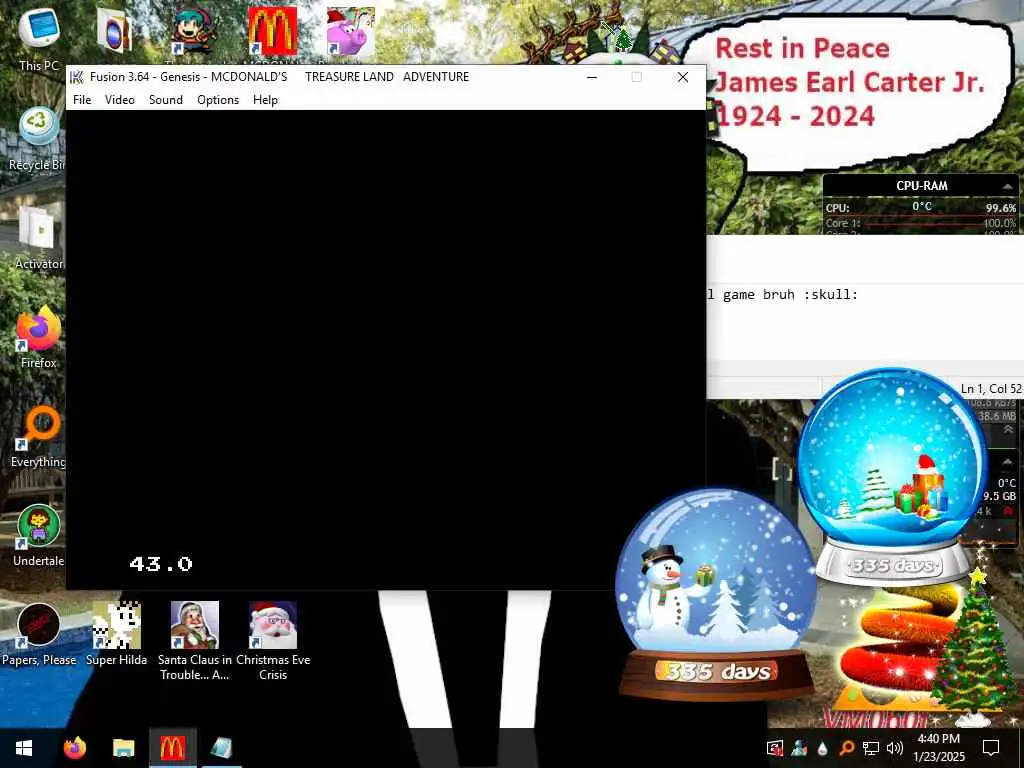
Task: Select the Christmas Eve Crisis shortcut
Action: [273, 641]
